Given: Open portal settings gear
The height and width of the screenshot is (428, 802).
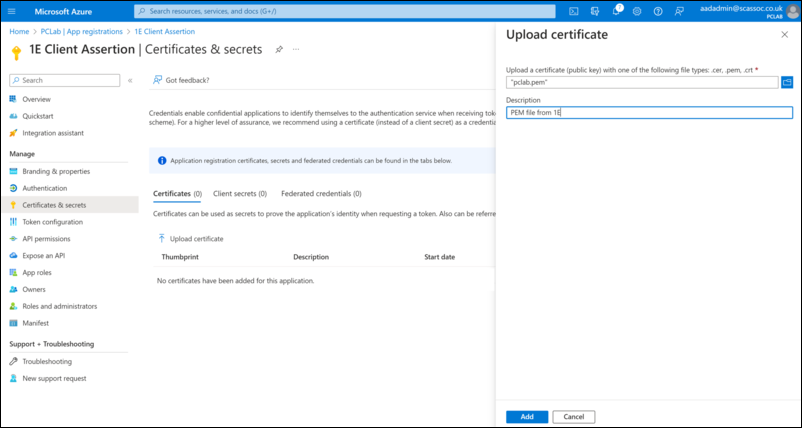Looking at the screenshot, I should [638, 11].
